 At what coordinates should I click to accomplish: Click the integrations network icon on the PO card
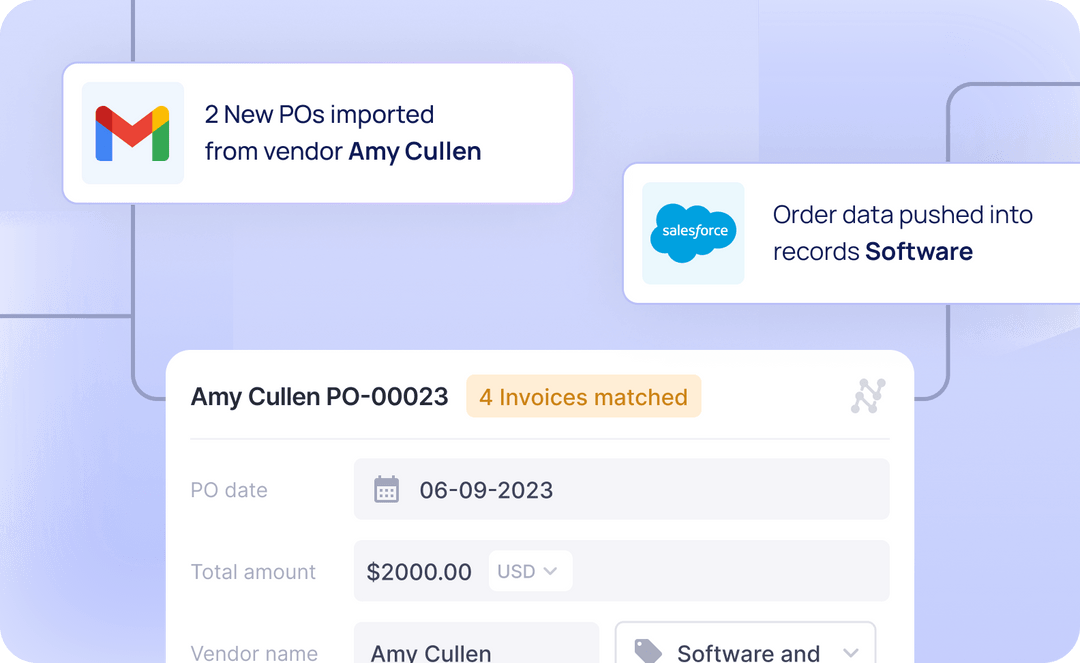869,396
